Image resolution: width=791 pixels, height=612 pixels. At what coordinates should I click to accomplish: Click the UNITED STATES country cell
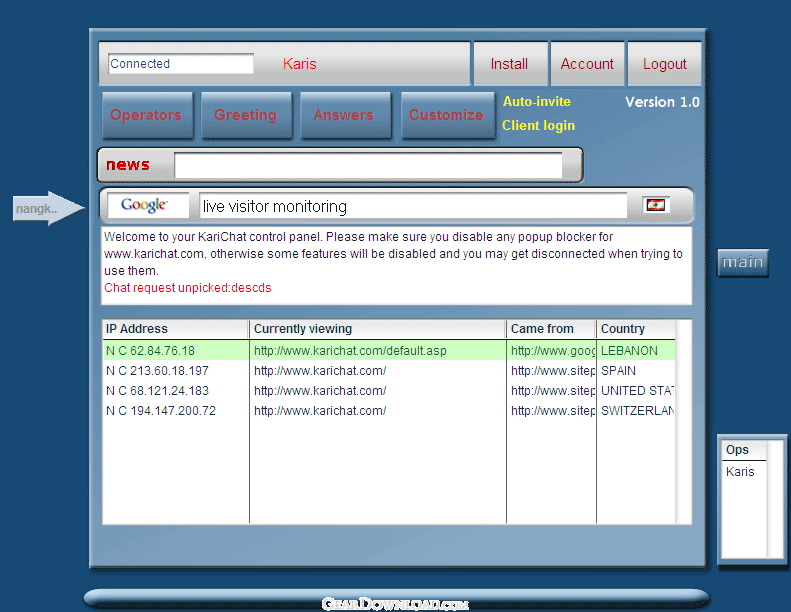click(637, 391)
